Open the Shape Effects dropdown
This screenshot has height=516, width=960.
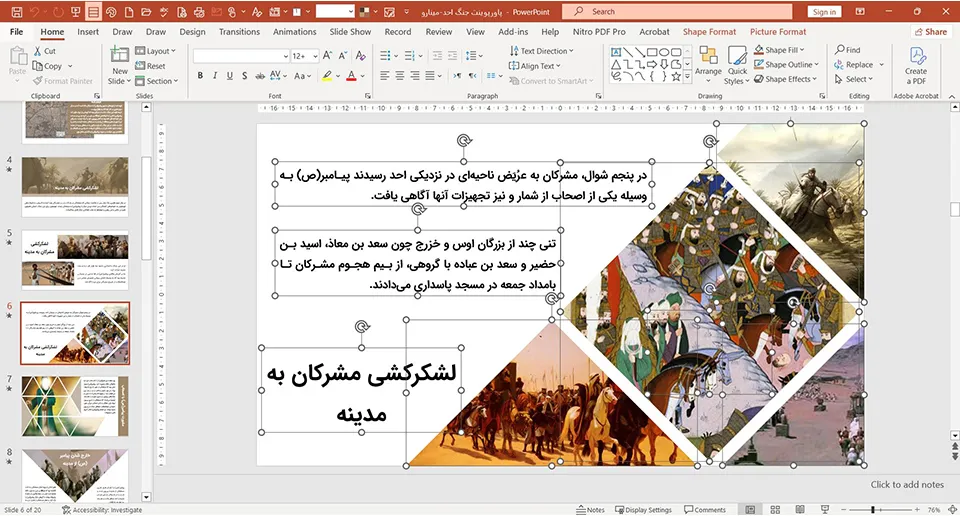(786, 79)
